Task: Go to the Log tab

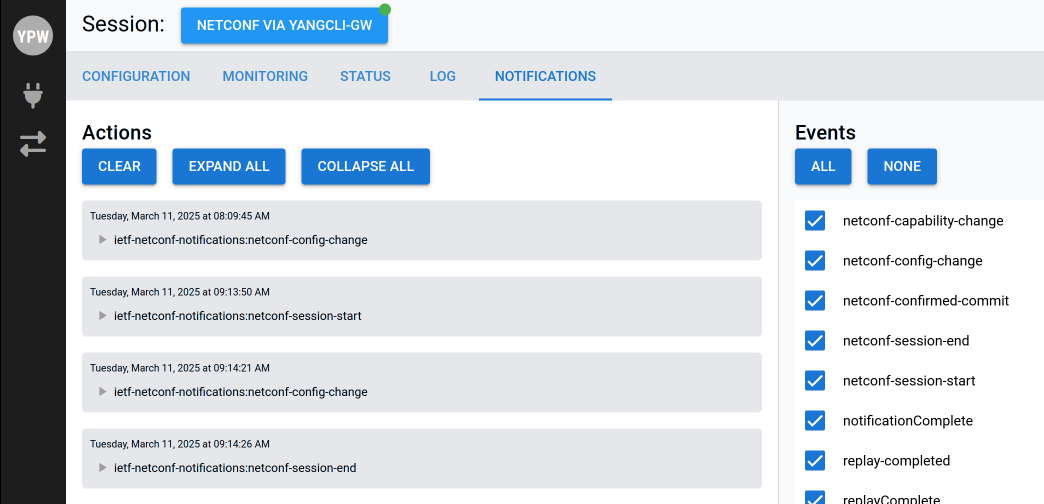Action: (442, 76)
